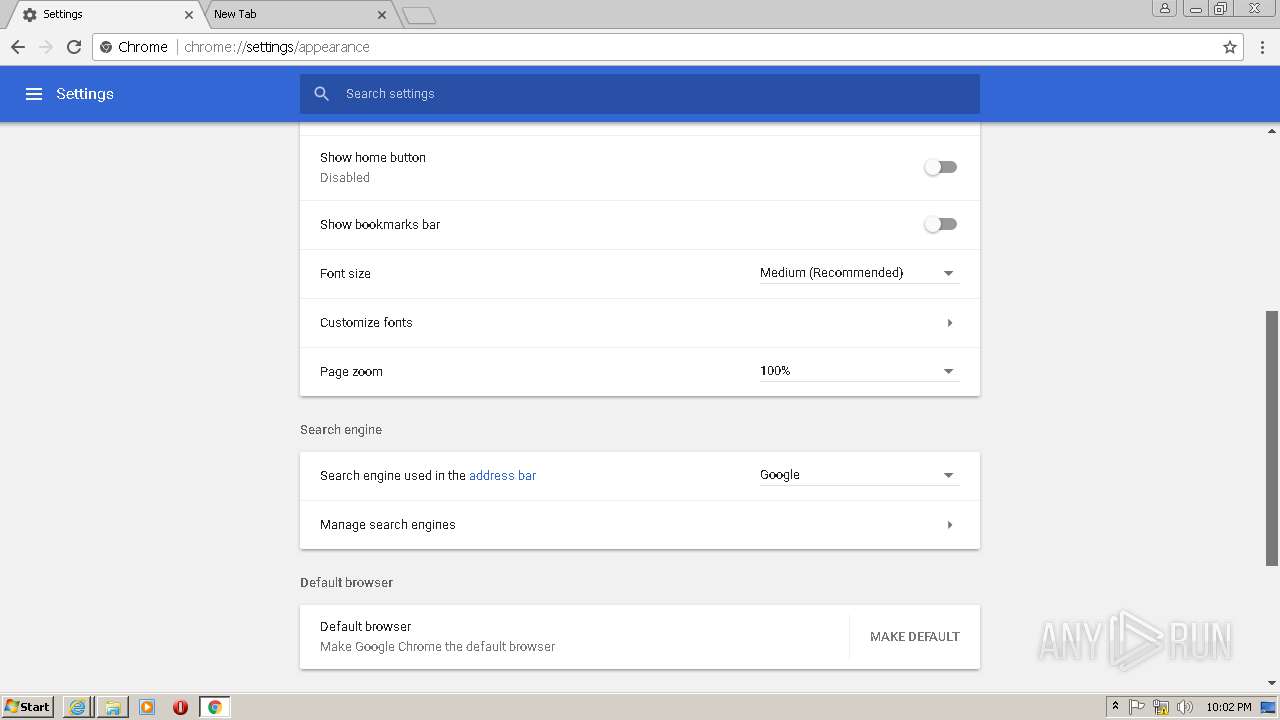
Task: Click the Settings title in header
Action: (x=85, y=94)
